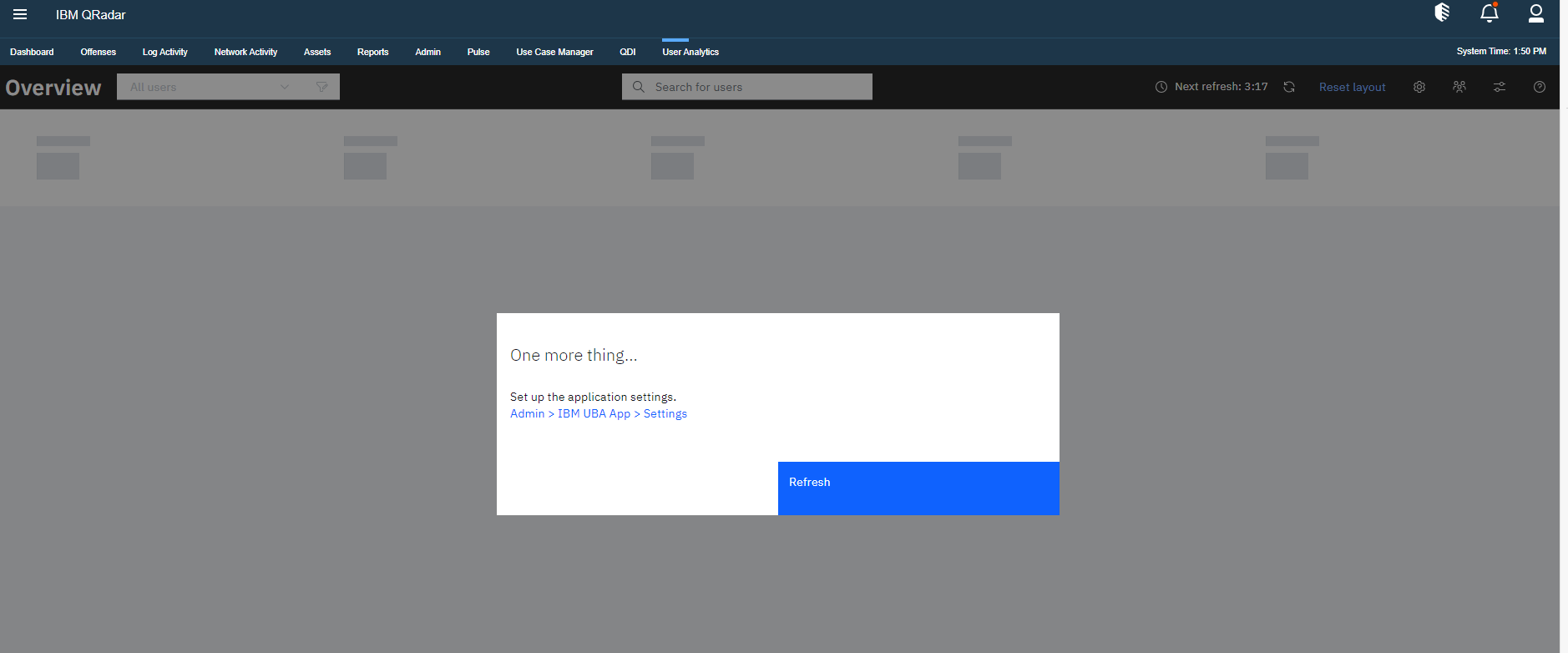Screen dimensions: 1568x653
Task: Open the gear settings icon in Overview bar
Action: point(1419,87)
